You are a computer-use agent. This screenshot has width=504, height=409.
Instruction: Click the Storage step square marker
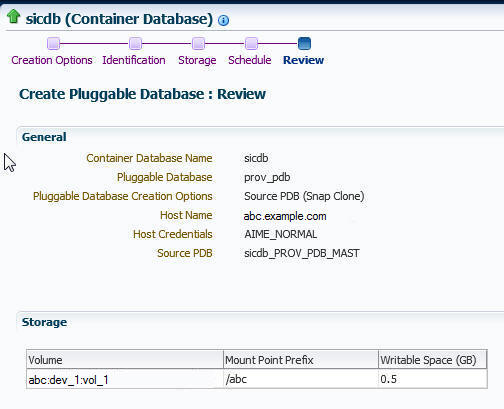click(x=198, y=44)
